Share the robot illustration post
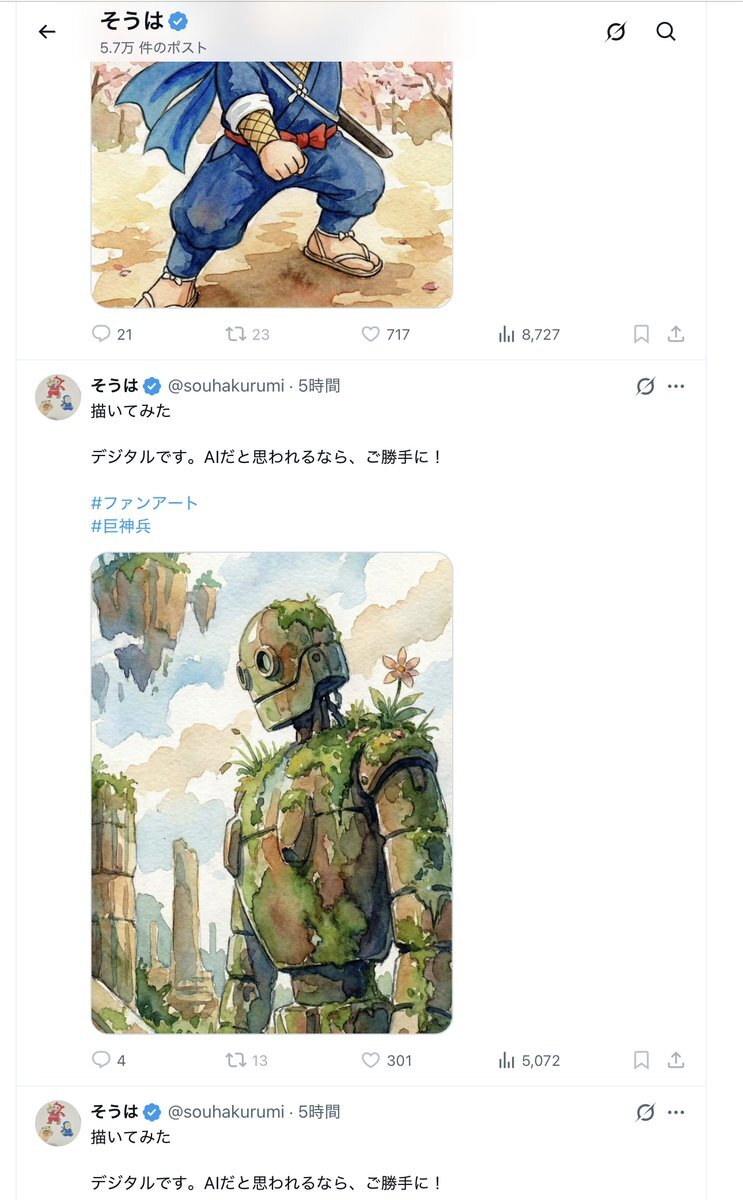 pos(676,1060)
